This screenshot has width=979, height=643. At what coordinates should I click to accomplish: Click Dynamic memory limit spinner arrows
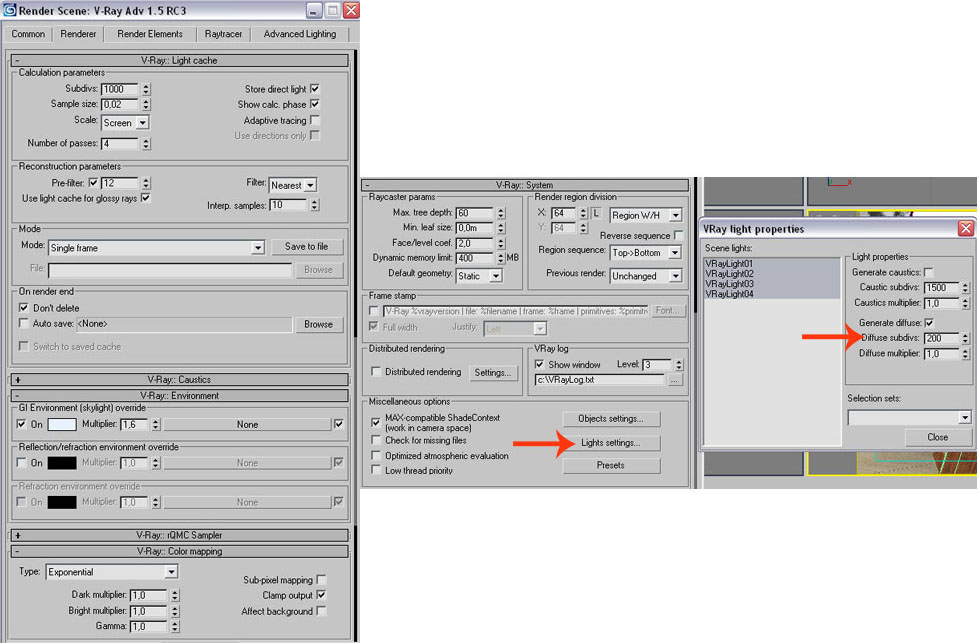click(x=501, y=258)
